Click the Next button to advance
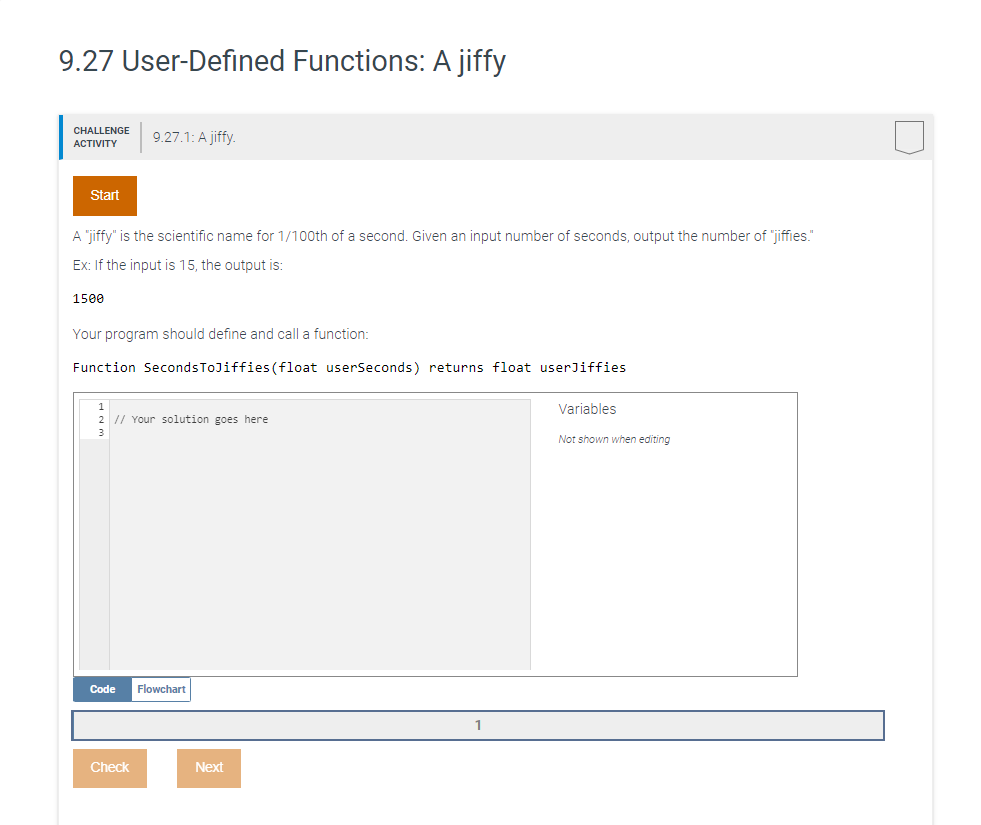981x825 pixels. click(208, 767)
